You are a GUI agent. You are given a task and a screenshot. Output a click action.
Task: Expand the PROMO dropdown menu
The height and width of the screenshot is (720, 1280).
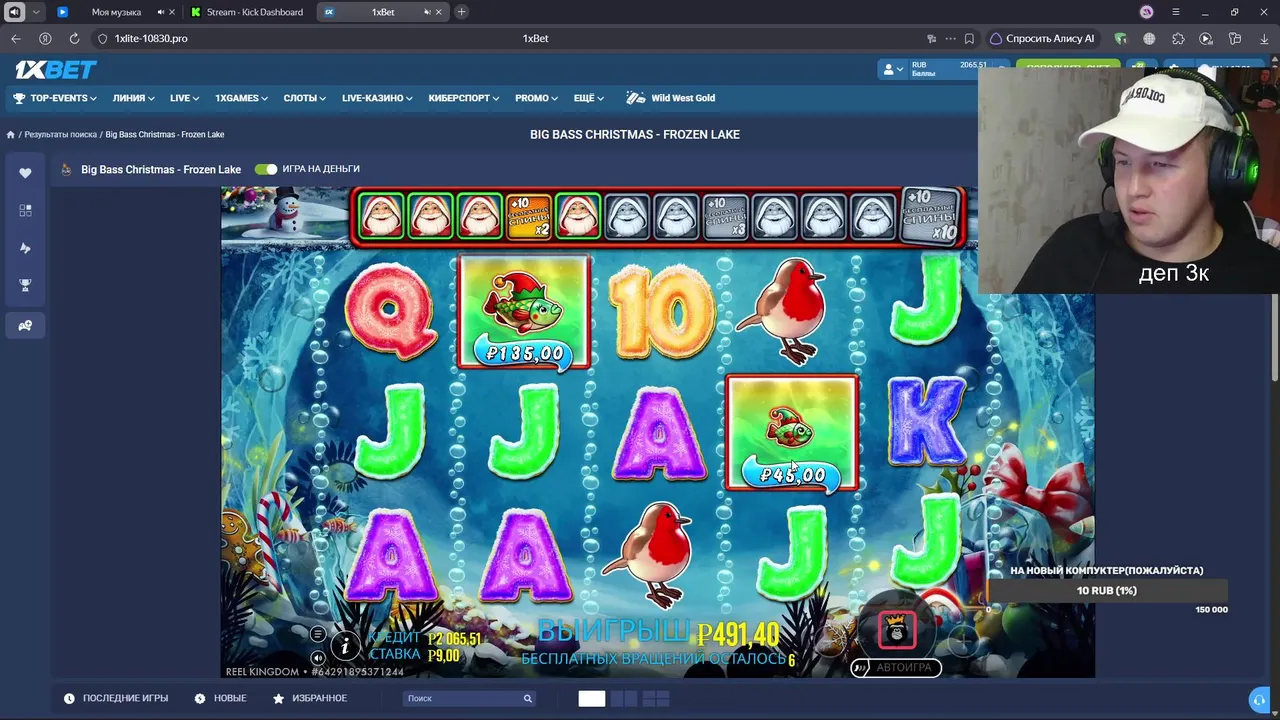click(537, 98)
